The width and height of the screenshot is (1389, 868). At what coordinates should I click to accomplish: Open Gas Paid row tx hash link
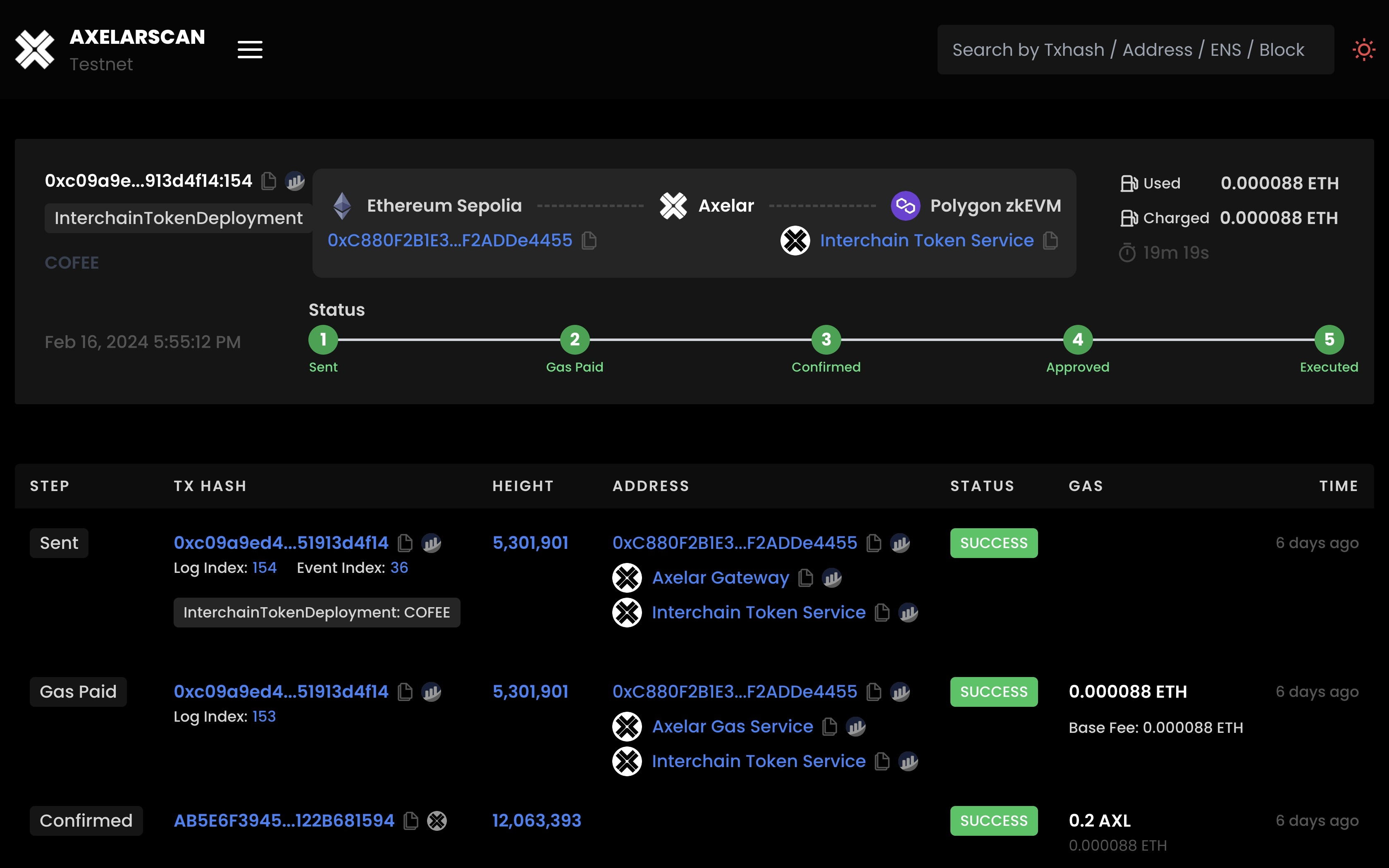tap(281, 691)
